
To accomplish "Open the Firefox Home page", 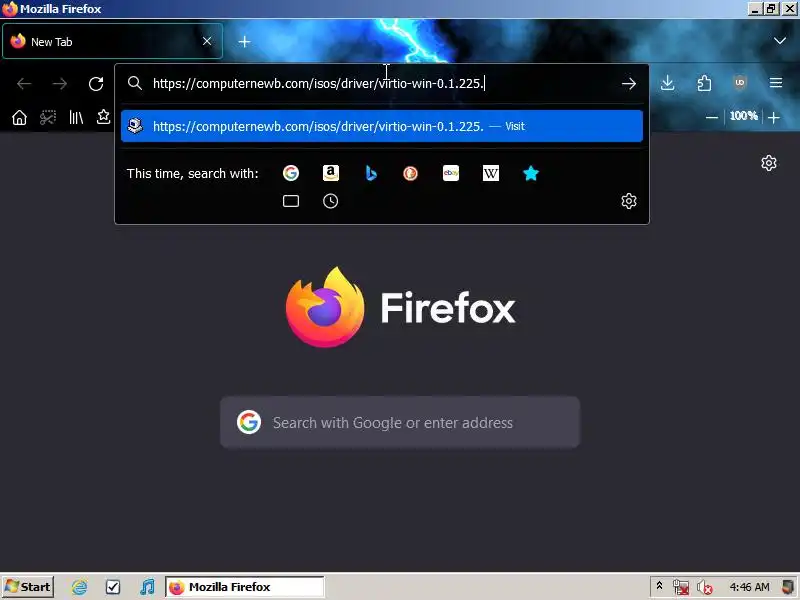I will point(19,117).
